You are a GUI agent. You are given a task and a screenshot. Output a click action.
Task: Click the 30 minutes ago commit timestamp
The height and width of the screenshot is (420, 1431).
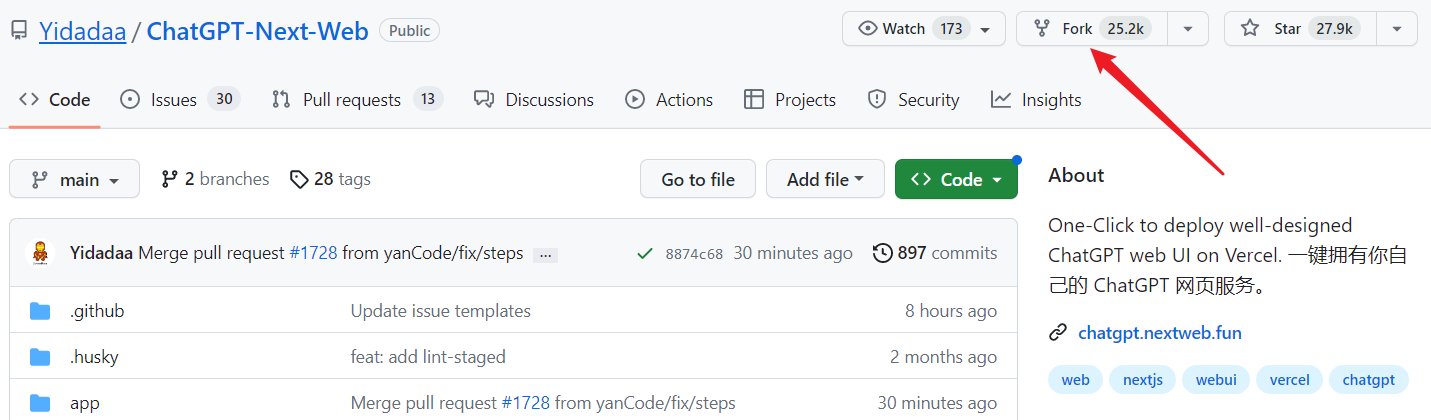[793, 253]
